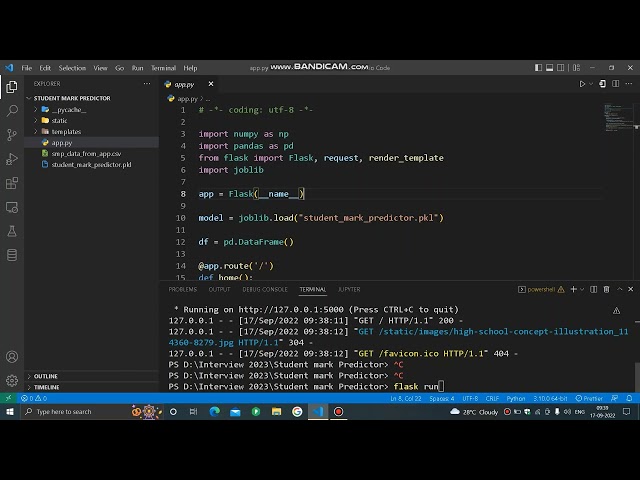640x480 pixels.
Task: Open the Go menu
Action: coord(119,68)
